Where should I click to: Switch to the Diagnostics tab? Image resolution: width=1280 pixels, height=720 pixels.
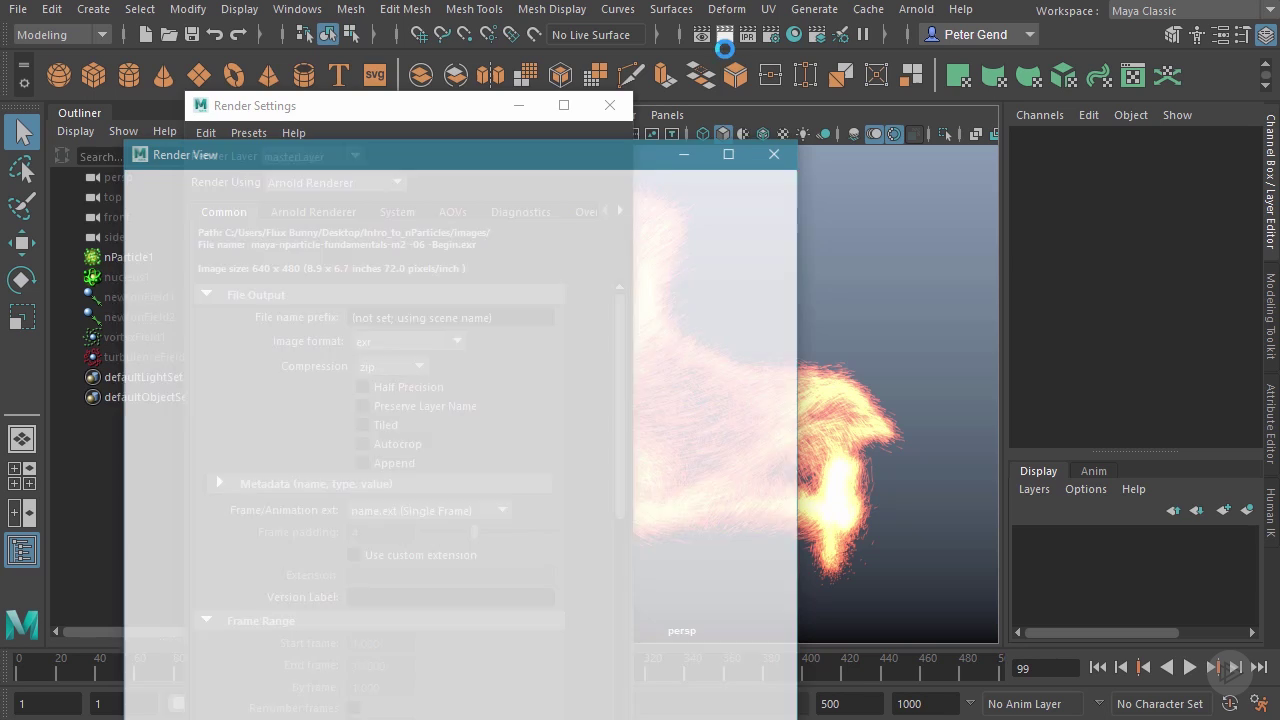[521, 212]
